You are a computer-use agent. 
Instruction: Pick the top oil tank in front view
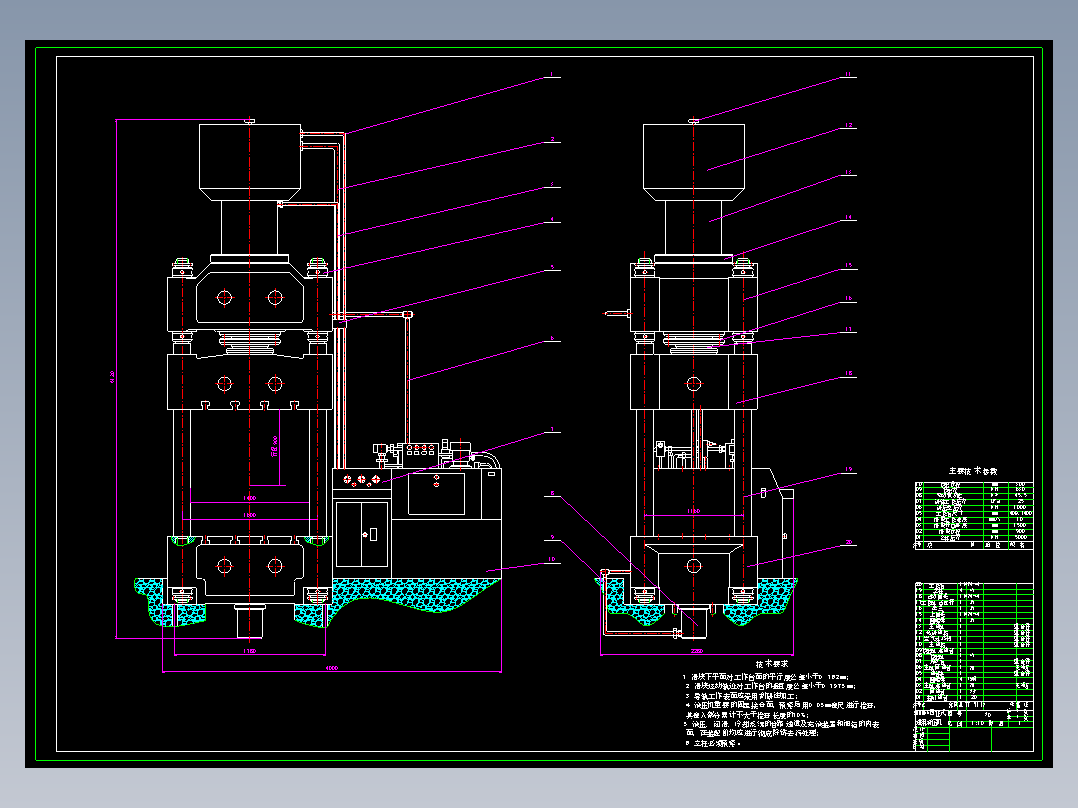click(250, 162)
